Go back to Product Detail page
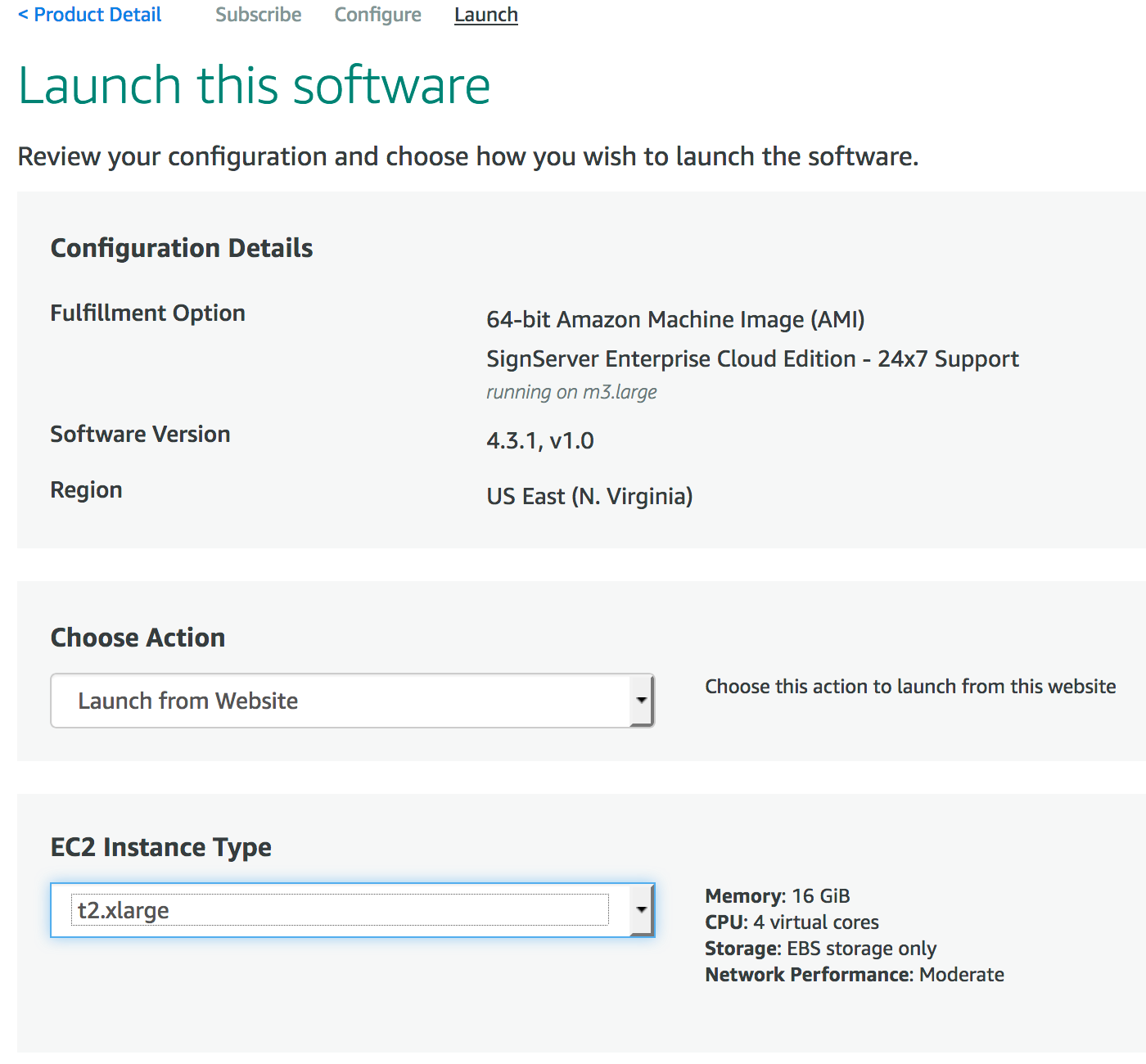Viewport: 1146px width, 1064px height. 90,15
